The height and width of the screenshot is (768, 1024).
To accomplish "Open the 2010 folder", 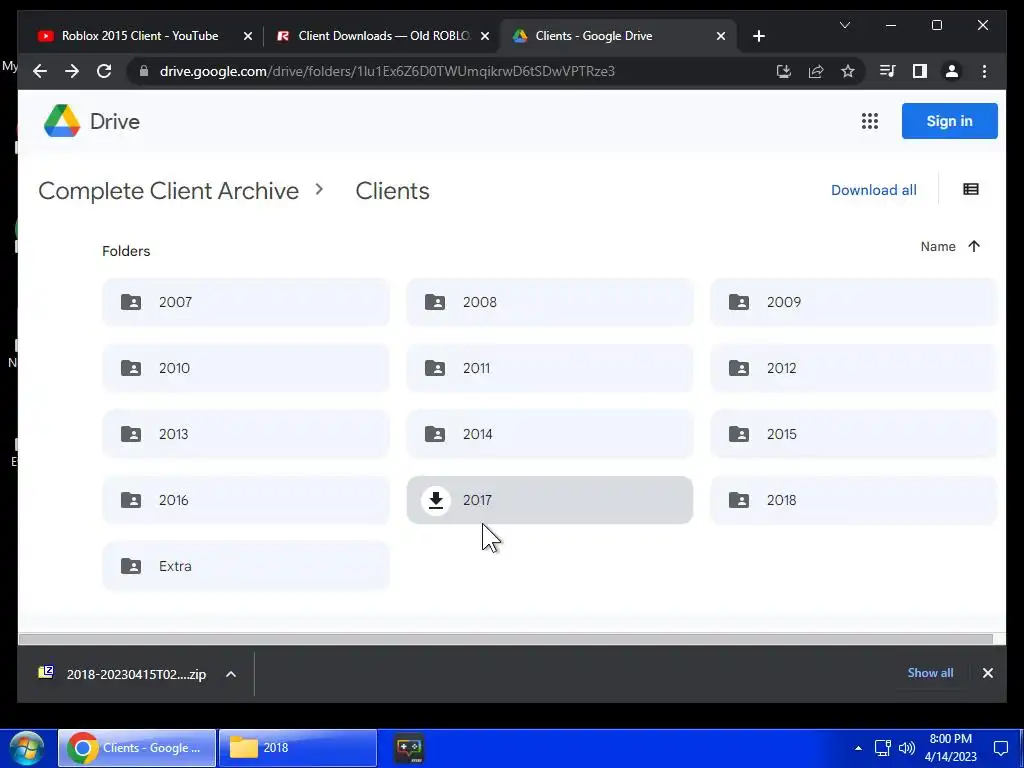I will click(246, 368).
